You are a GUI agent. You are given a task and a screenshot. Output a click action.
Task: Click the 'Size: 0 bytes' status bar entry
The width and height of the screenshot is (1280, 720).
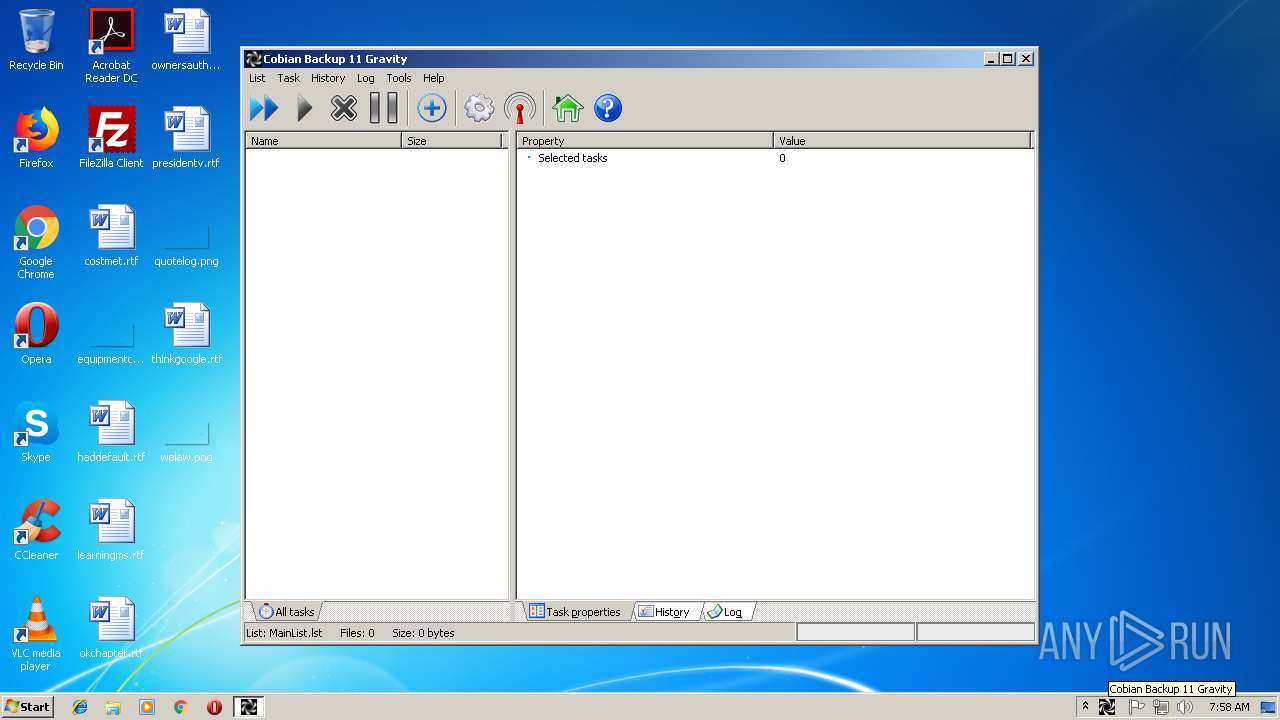[423, 633]
